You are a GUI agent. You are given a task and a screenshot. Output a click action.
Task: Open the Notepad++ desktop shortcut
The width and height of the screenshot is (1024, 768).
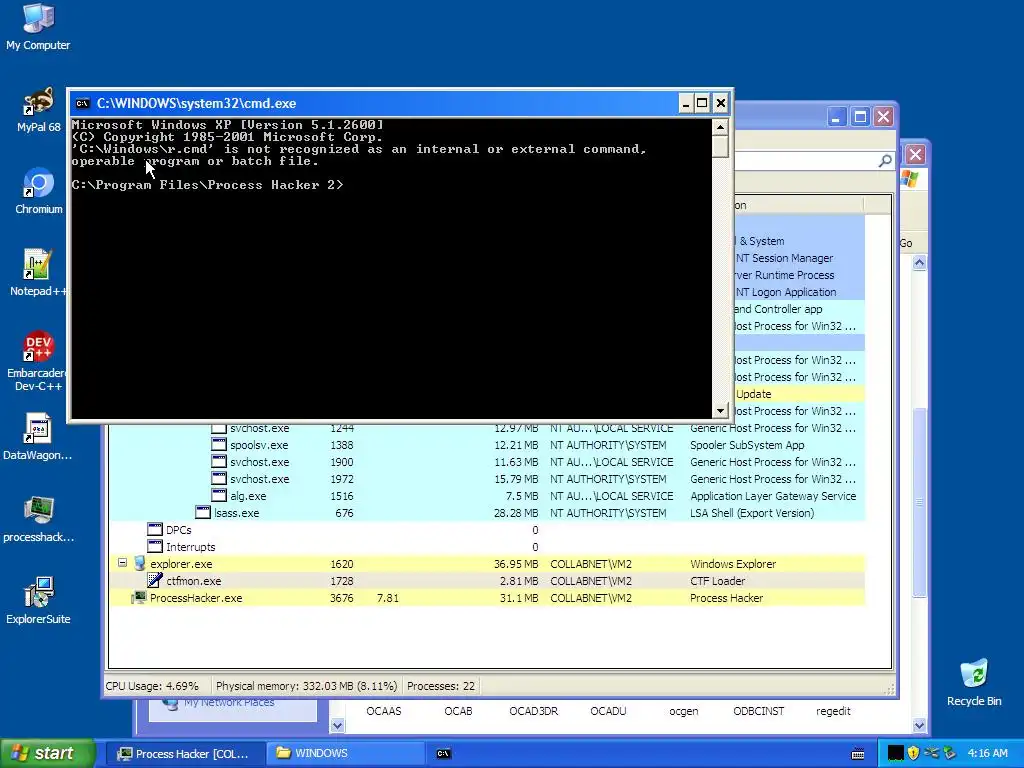pyautogui.click(x=38, y=273)
